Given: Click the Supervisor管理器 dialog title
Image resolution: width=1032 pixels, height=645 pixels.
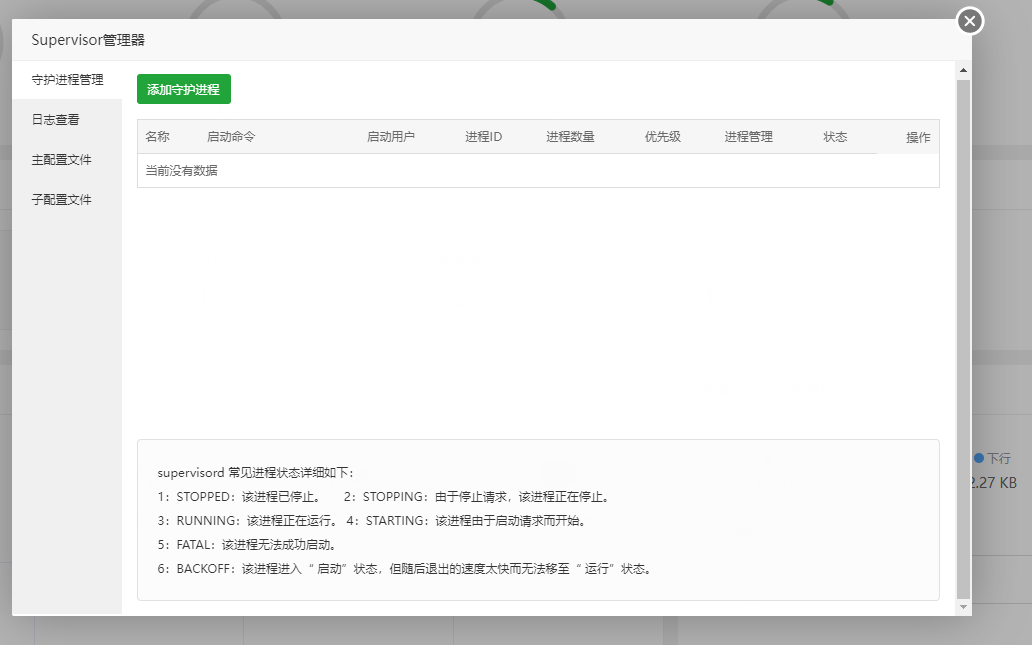Looking at the screenshot, I should (x=88, y=40).
